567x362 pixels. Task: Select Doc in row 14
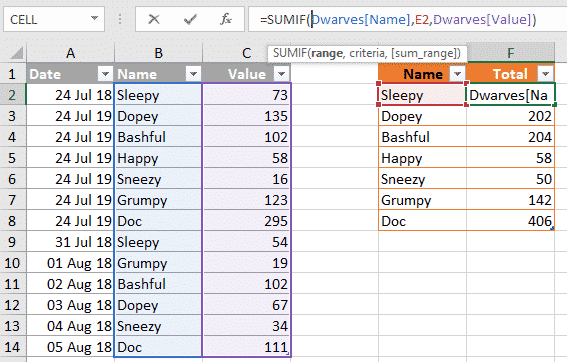[x=158, y=347]
